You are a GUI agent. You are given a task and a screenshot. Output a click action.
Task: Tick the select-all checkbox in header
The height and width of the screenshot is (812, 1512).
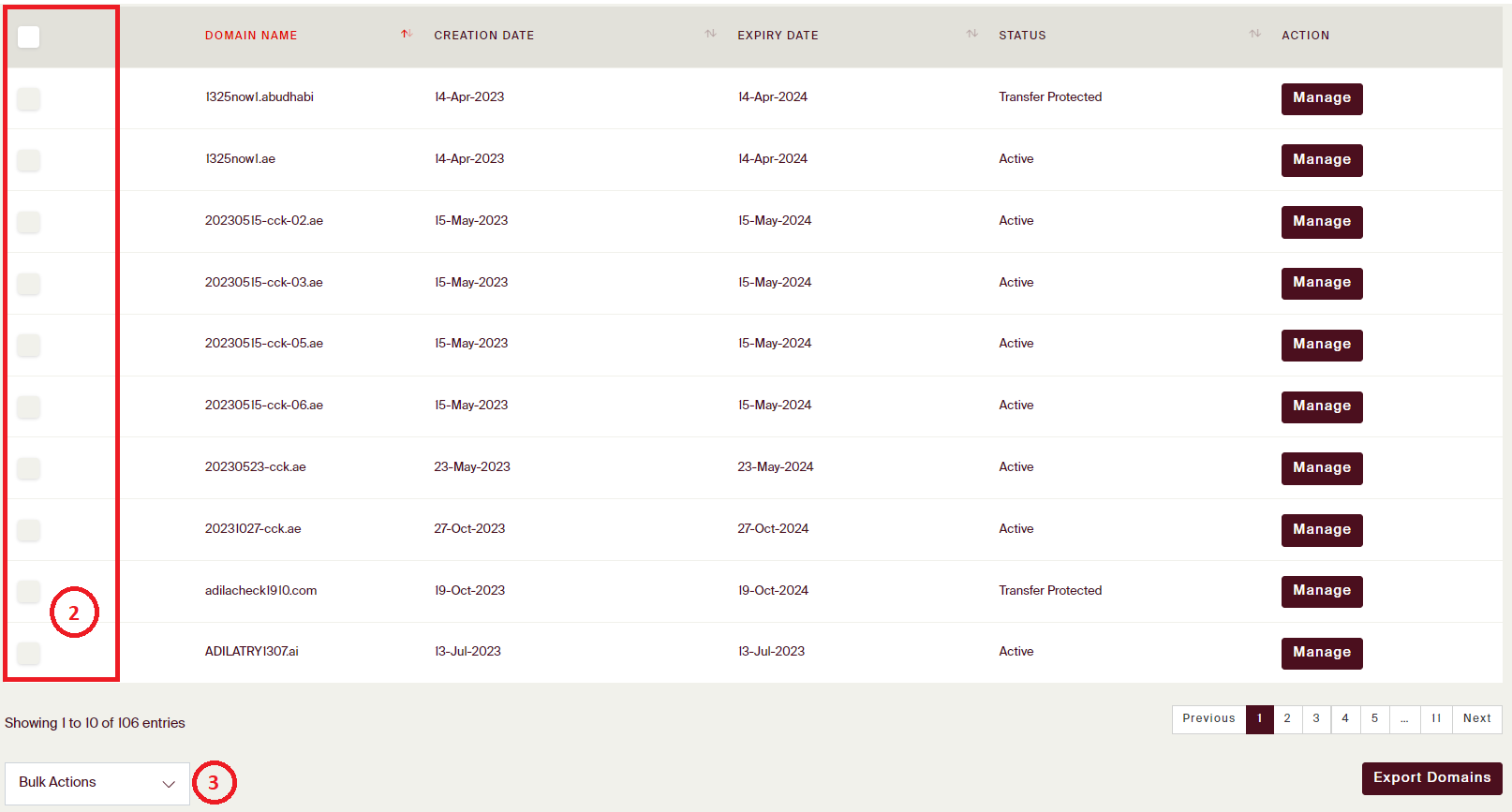tap(29, 37)
